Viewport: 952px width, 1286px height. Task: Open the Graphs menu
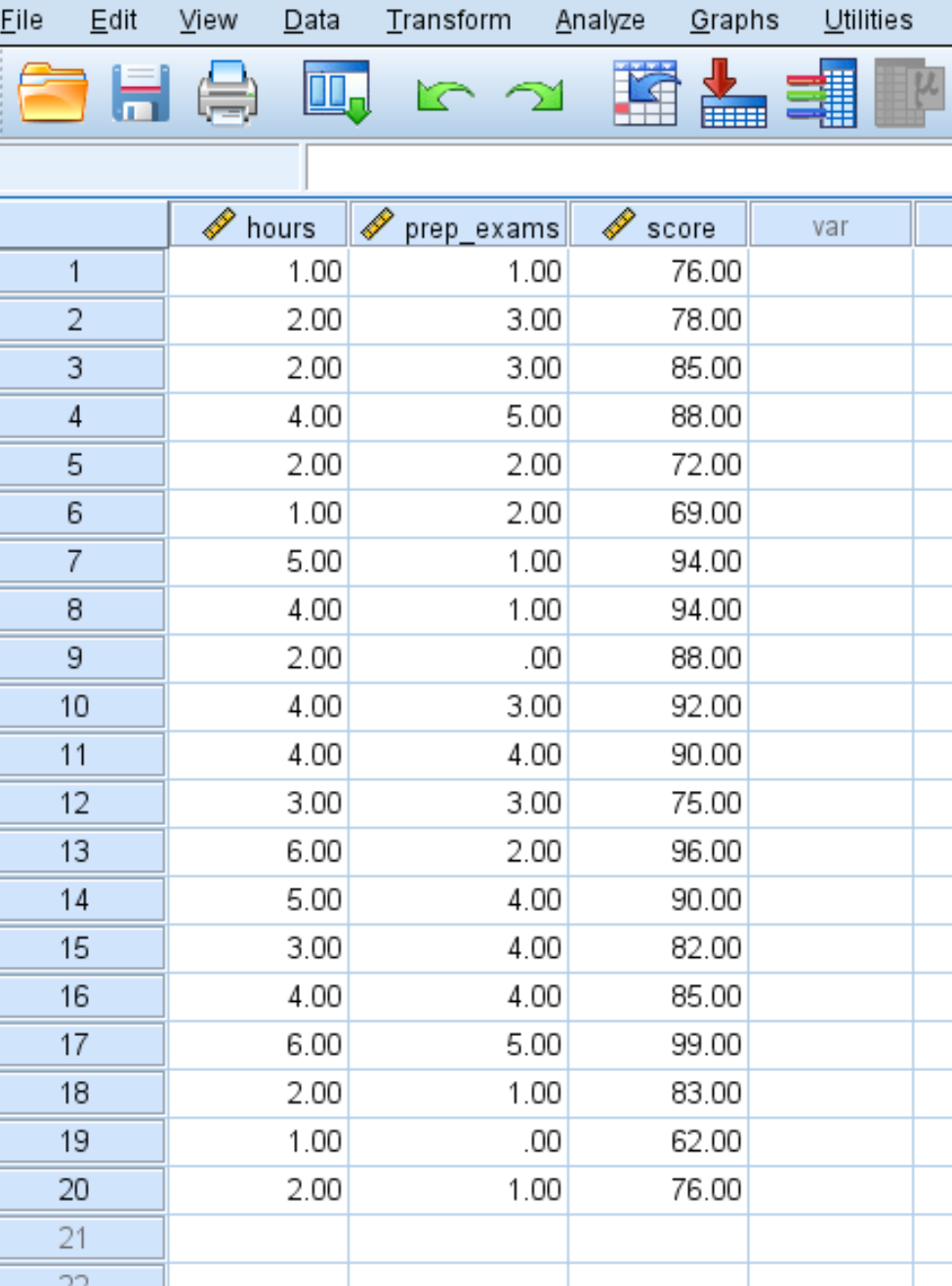[x=734, y=21]
